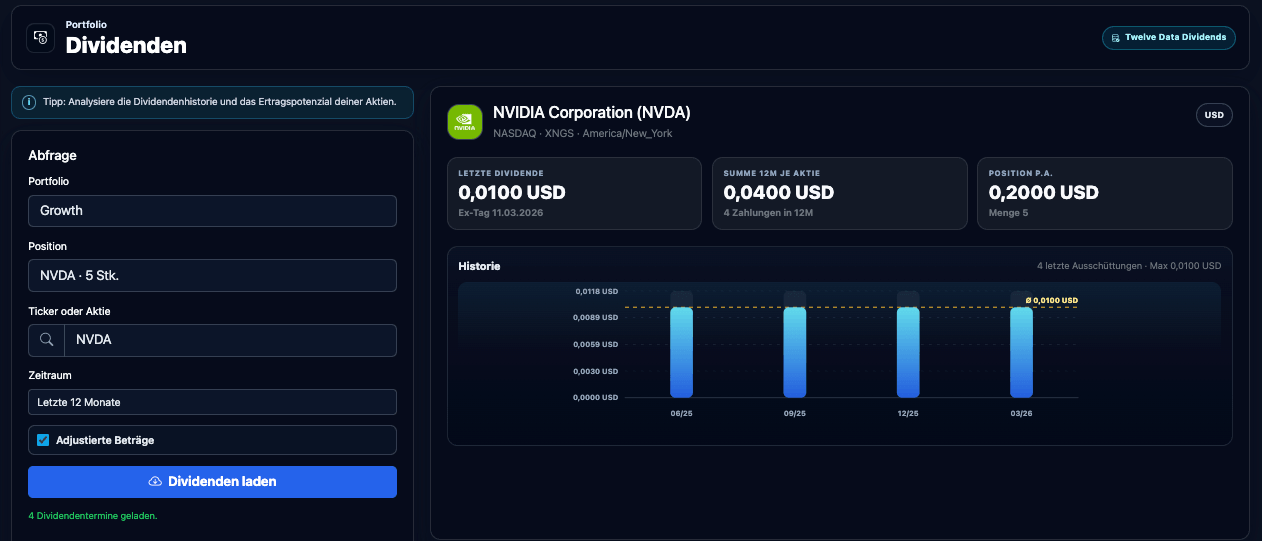Click the 0,0059 USD axis label
The height and width of the screenshot is (541, 1262).
[x=596, y=344]
